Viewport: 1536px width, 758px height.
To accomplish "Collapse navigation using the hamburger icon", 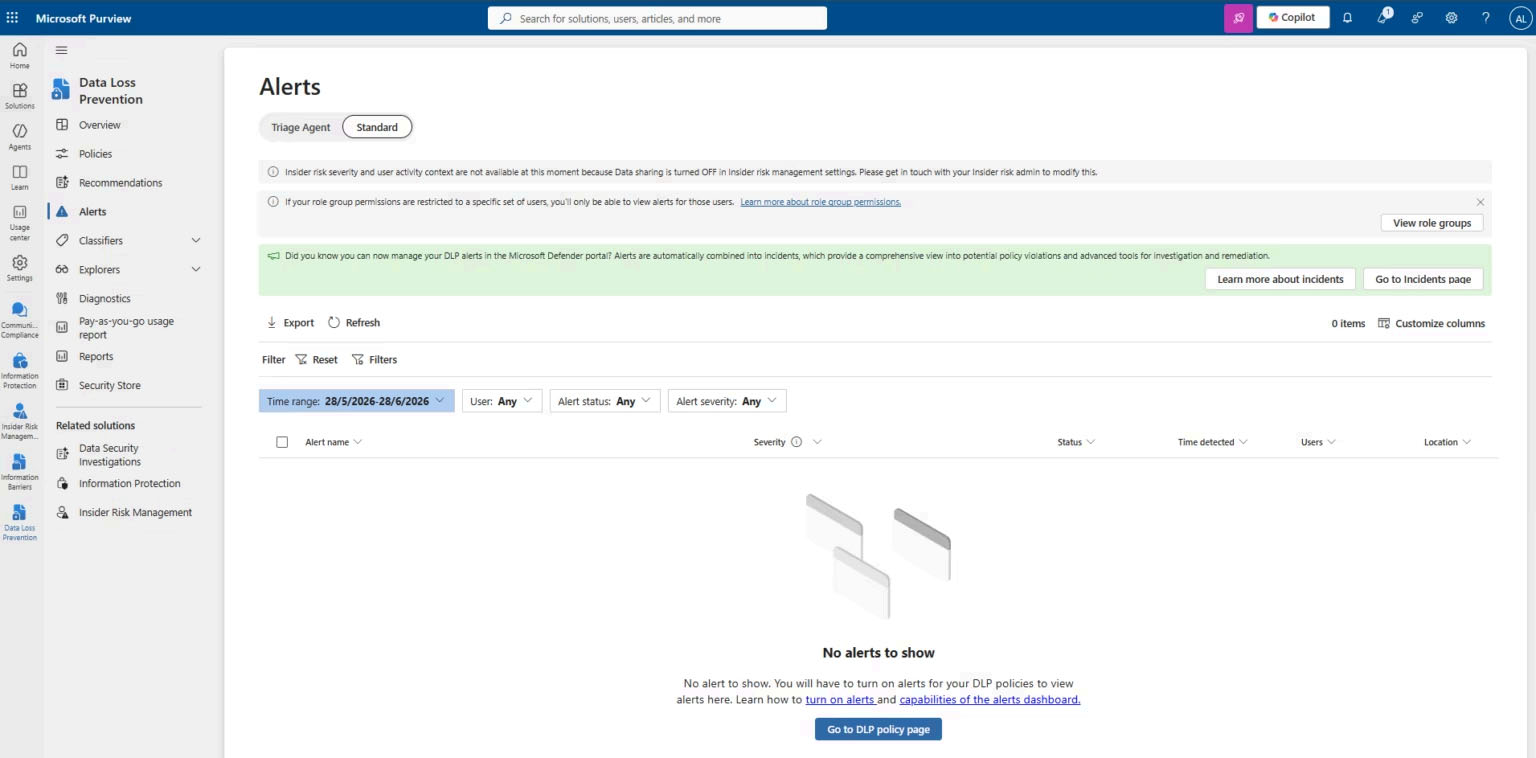I will 61,50.
